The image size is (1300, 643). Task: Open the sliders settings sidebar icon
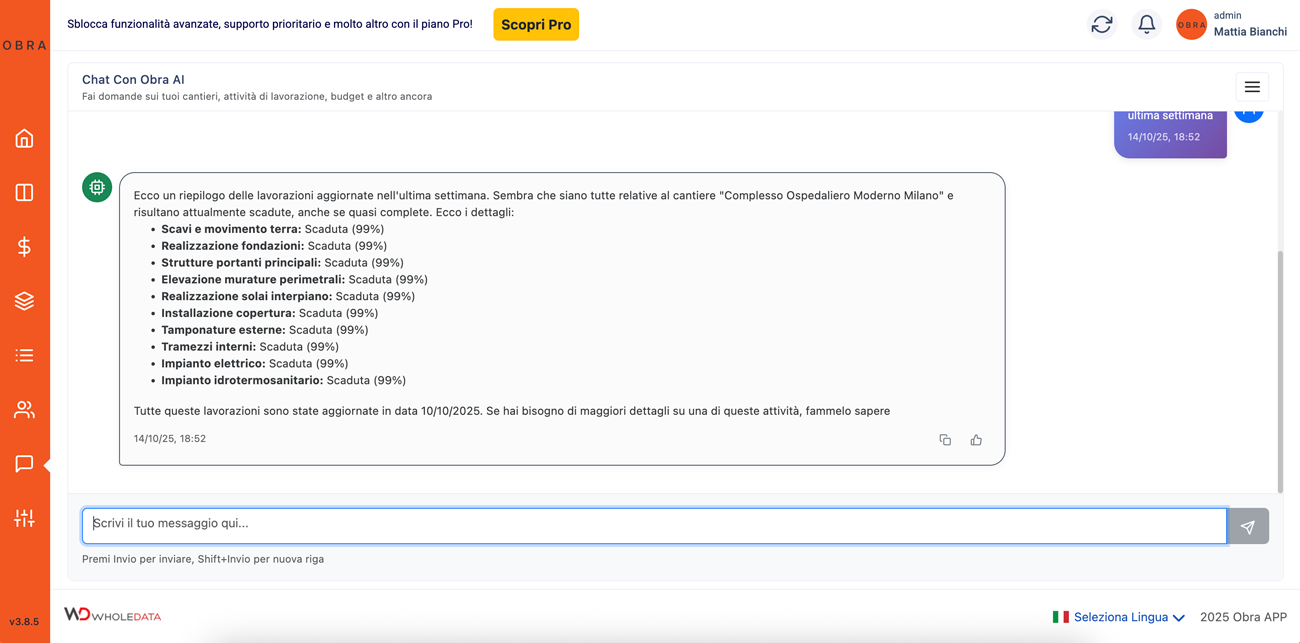tap(24, 518)
